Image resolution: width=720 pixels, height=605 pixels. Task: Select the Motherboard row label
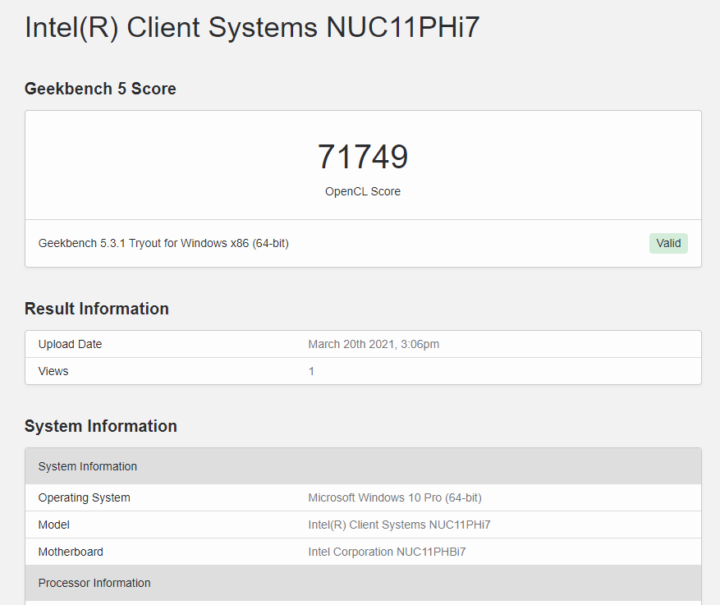[71, 552]
